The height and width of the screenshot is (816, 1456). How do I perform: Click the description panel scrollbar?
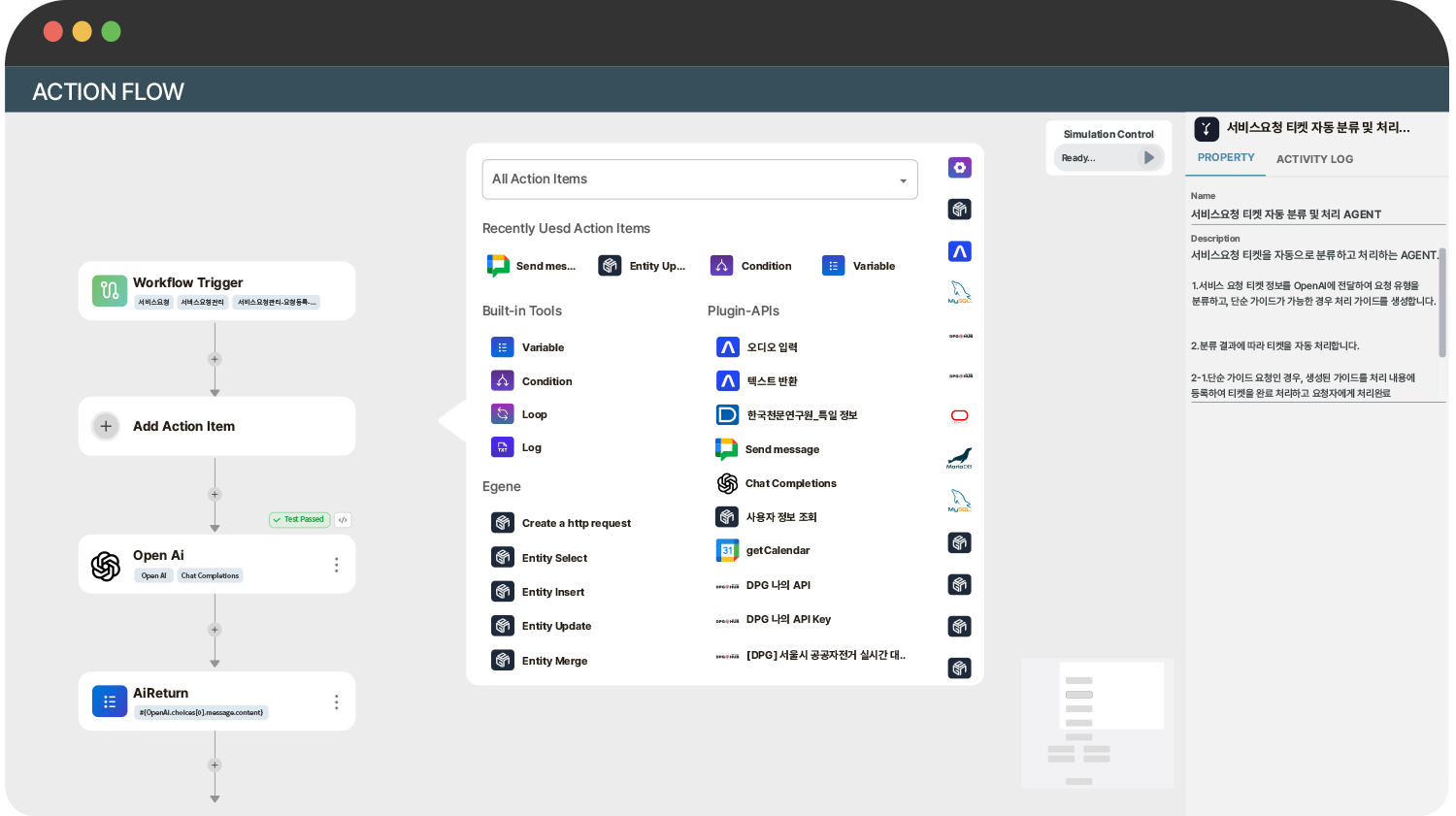coord(1442,301)
